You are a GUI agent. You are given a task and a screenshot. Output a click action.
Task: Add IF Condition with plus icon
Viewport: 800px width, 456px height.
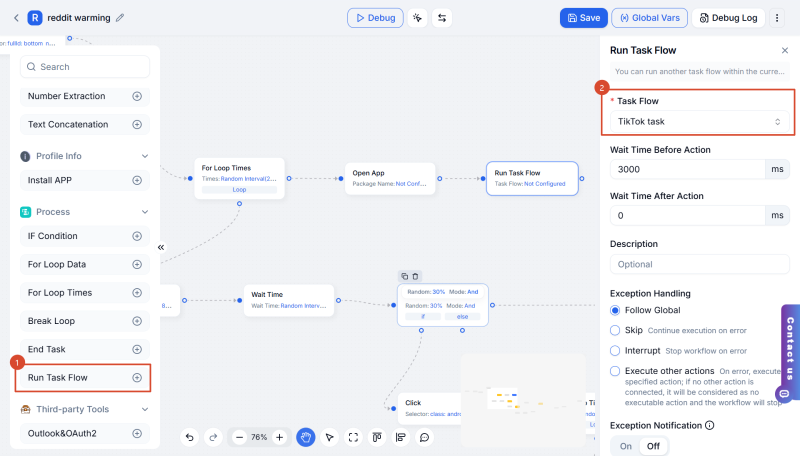(x=137, y=236)
